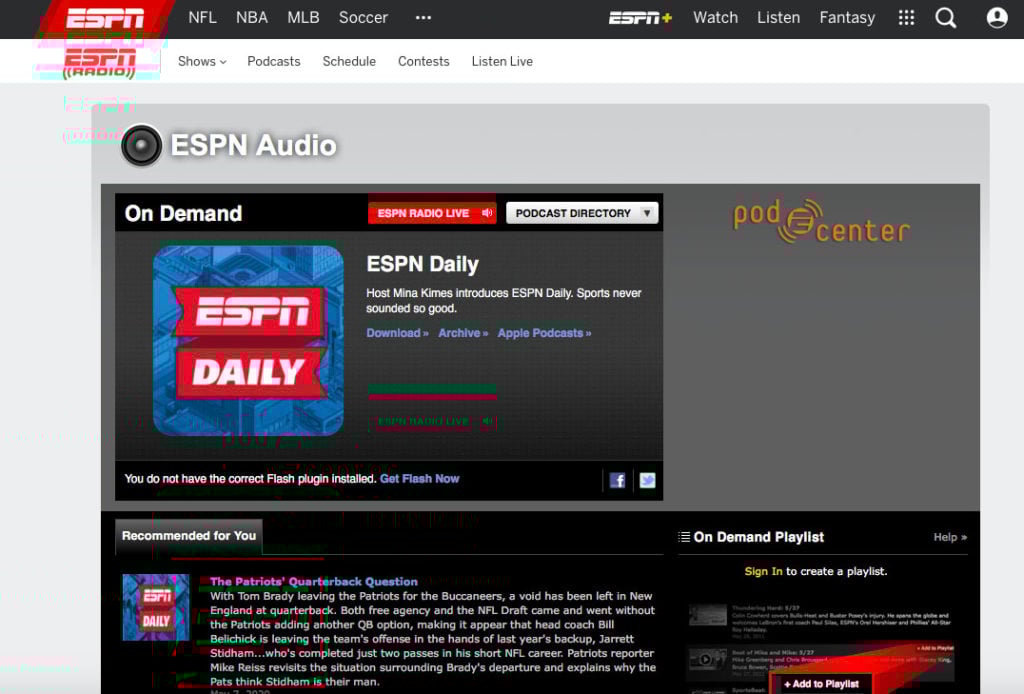Go to the NFL section
This screenshot has width=1024, height=694.
point(202,18)
